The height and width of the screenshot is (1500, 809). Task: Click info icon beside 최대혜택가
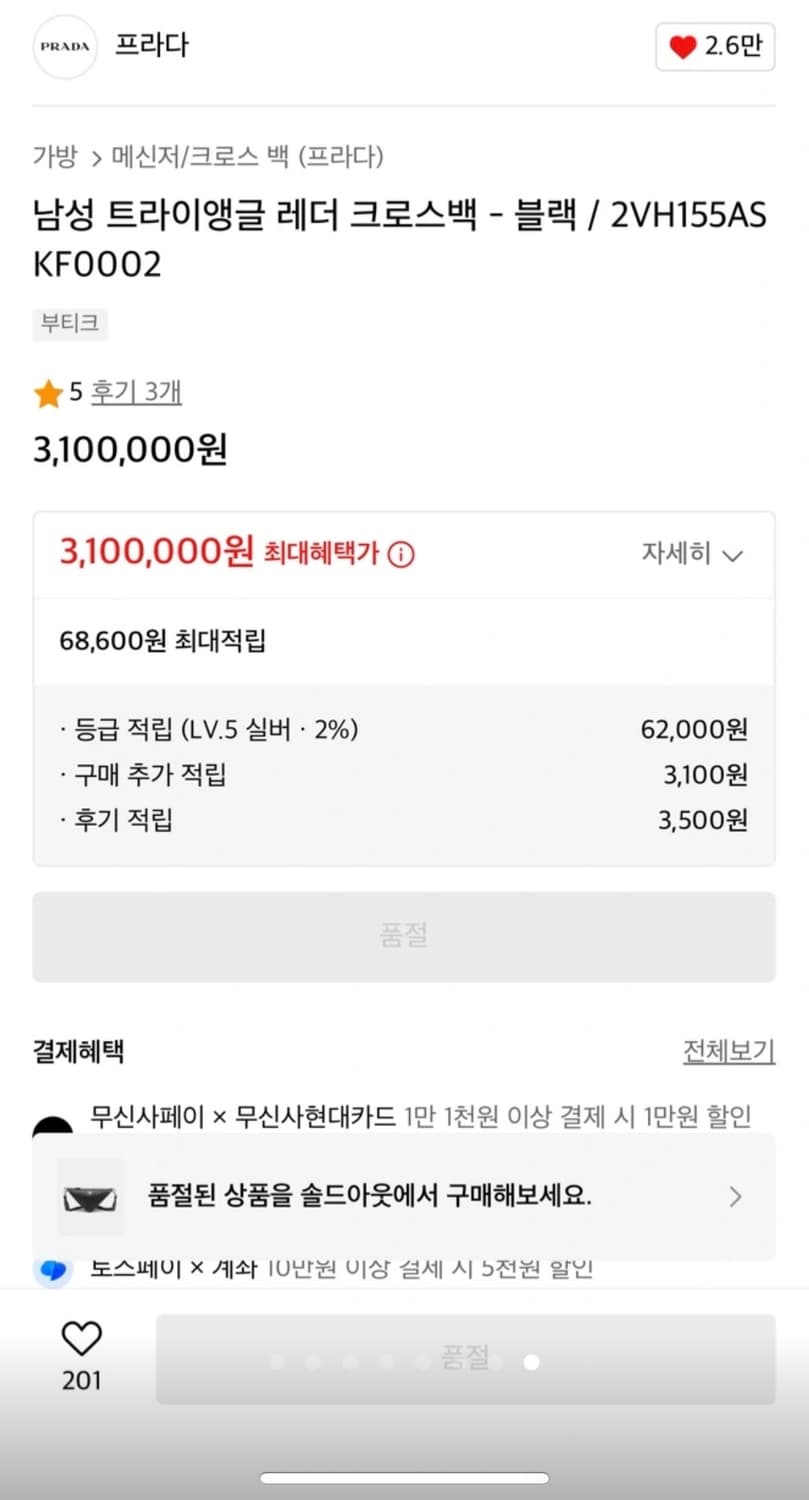pyautogui.click(x=400, y=554)
